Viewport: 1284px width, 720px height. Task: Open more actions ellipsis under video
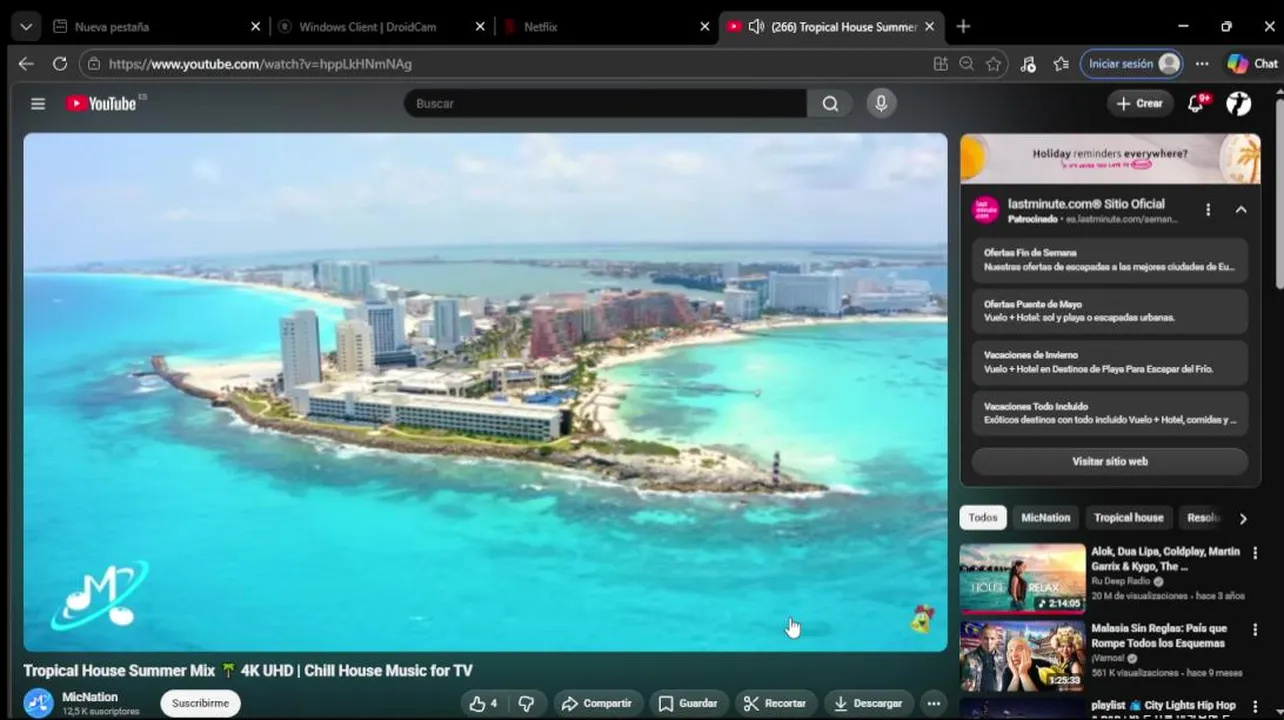pos(933,703)
